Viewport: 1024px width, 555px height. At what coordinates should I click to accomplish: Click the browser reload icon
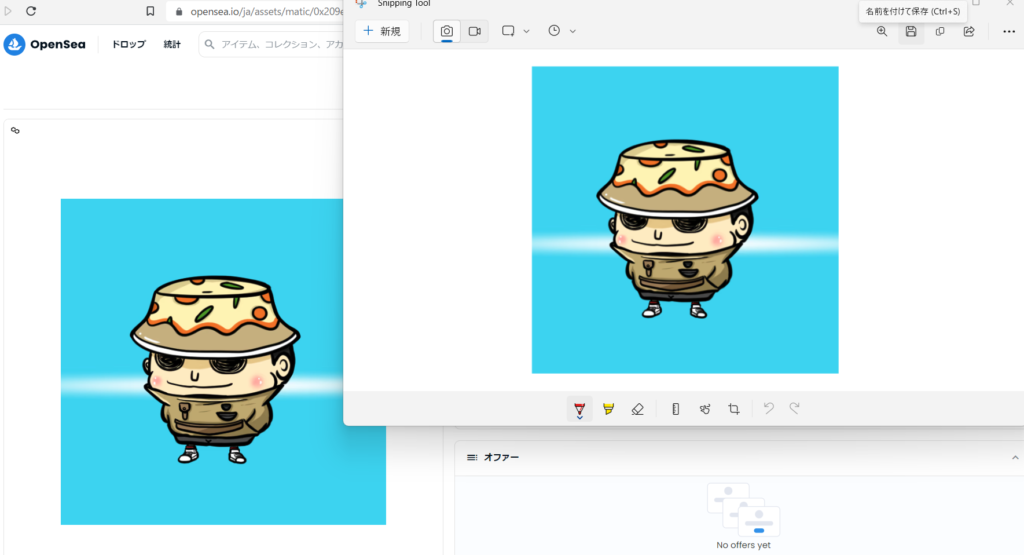[x=31, y=11]
